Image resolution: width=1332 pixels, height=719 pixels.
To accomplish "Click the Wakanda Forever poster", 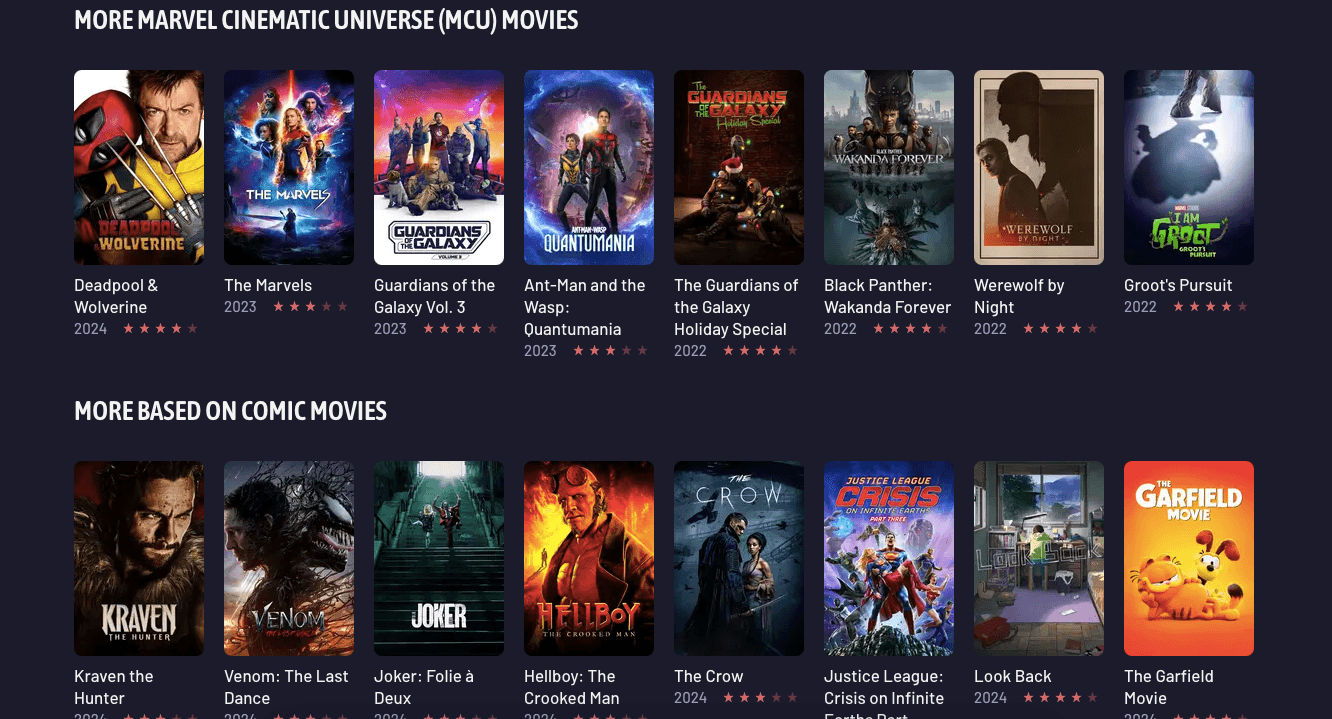I will pos(889,167).
